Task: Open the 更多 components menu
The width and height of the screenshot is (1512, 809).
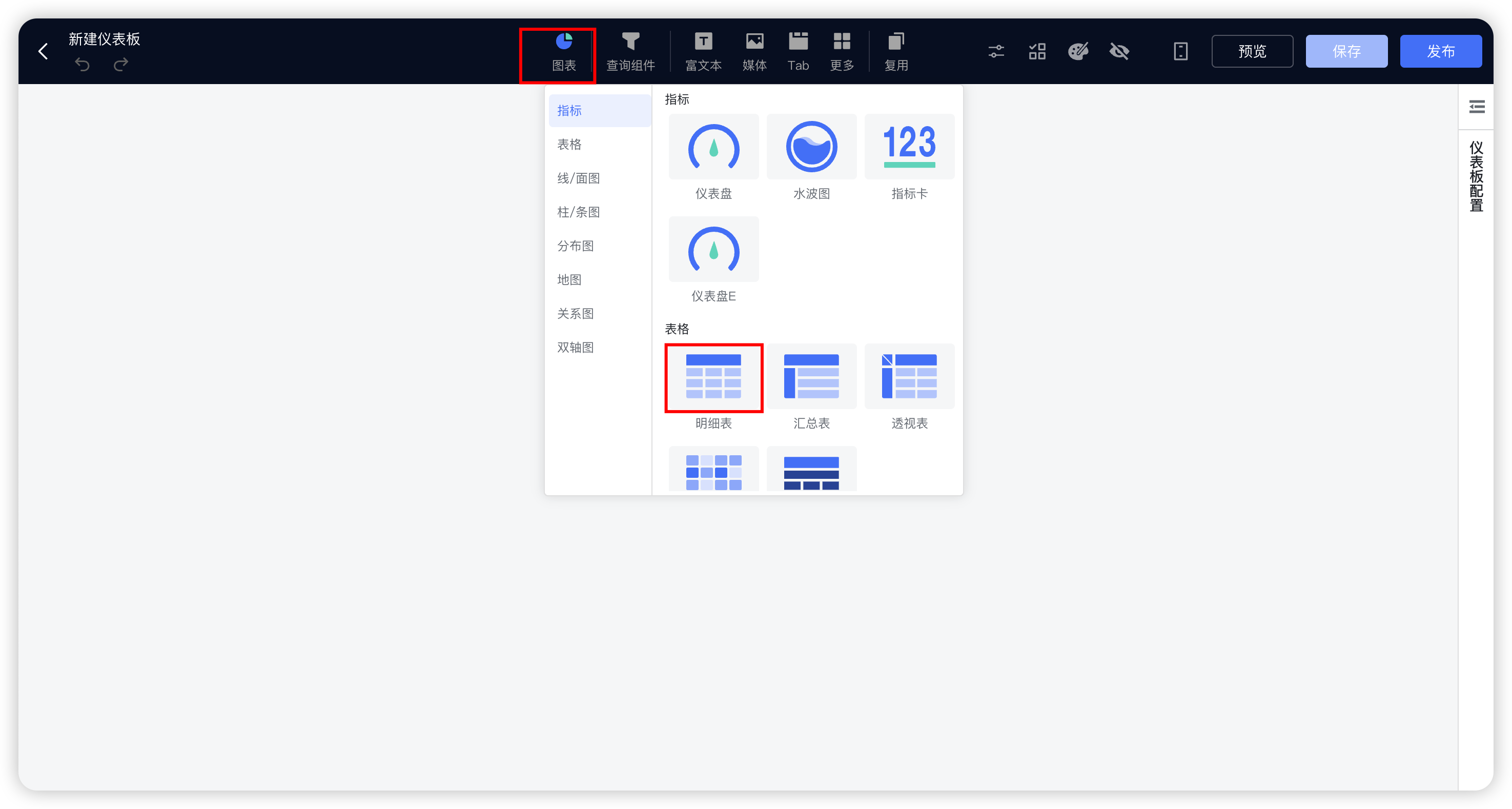Action: click(842, 52)
